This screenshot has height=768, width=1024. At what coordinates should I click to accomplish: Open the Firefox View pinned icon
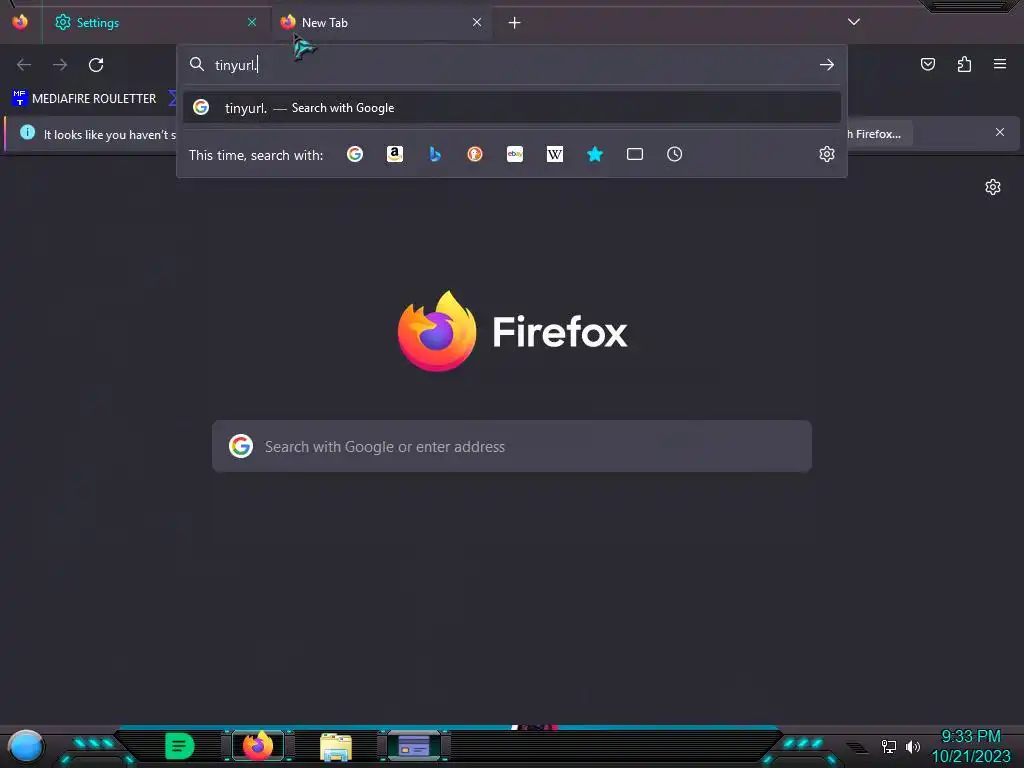(20, 22)
